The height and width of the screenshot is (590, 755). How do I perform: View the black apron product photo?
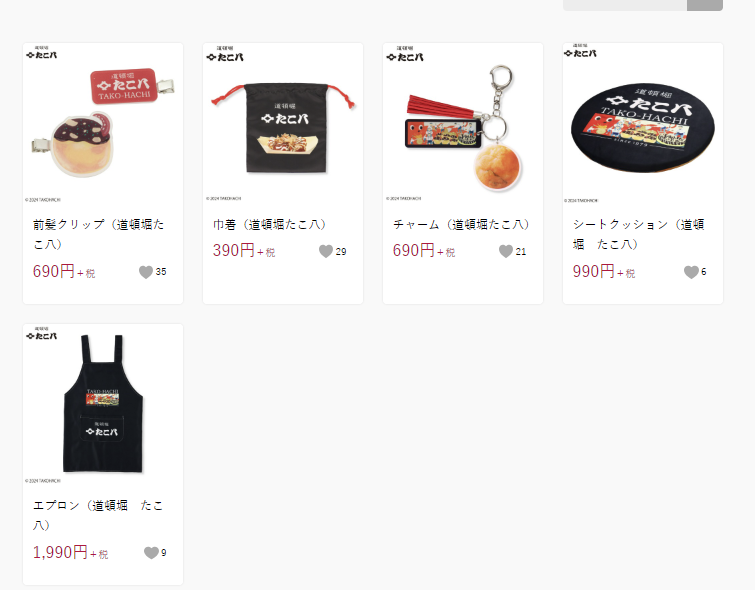(103, 404)
